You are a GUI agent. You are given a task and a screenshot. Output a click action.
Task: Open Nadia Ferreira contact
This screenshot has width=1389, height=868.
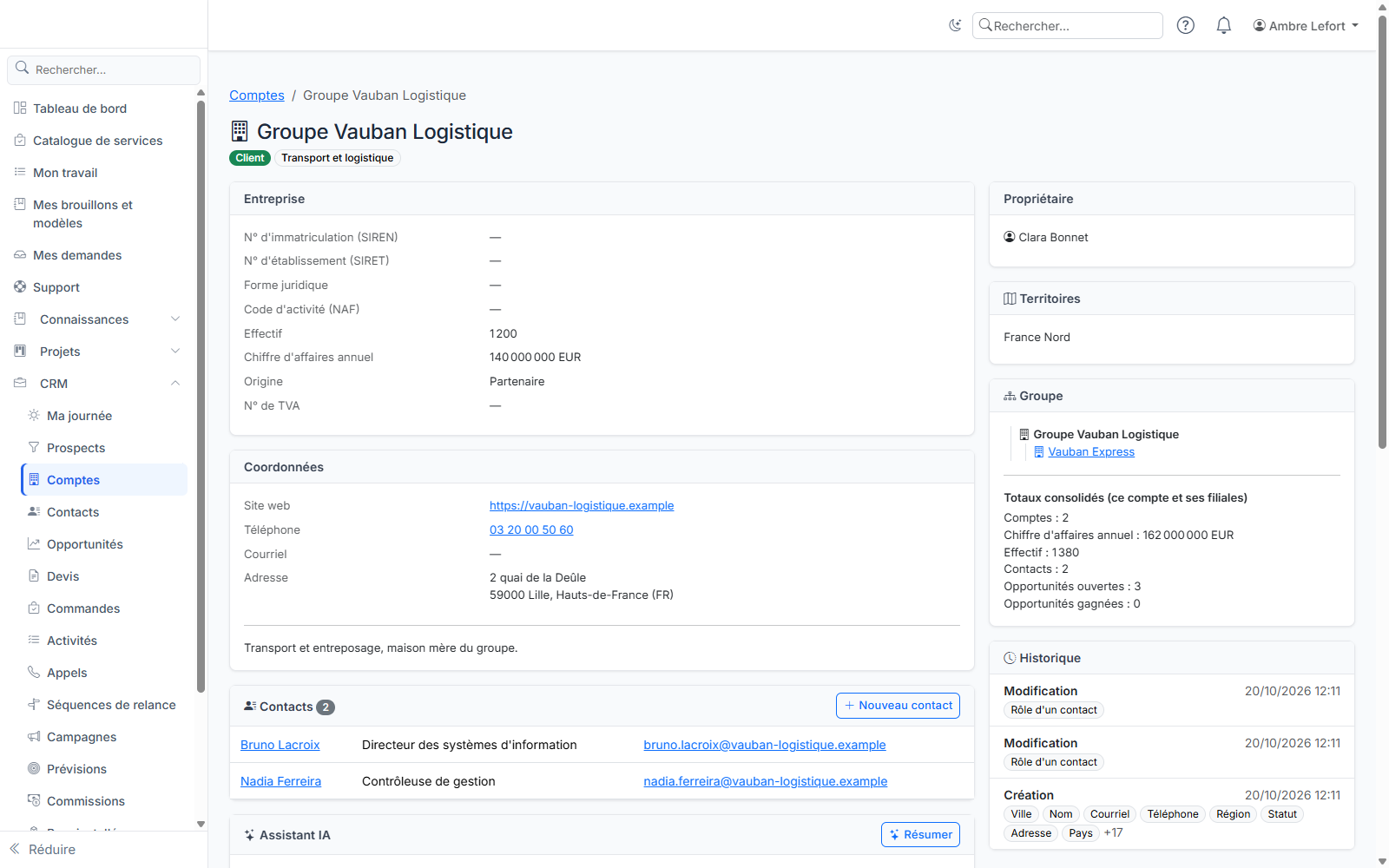click(280, 782)
